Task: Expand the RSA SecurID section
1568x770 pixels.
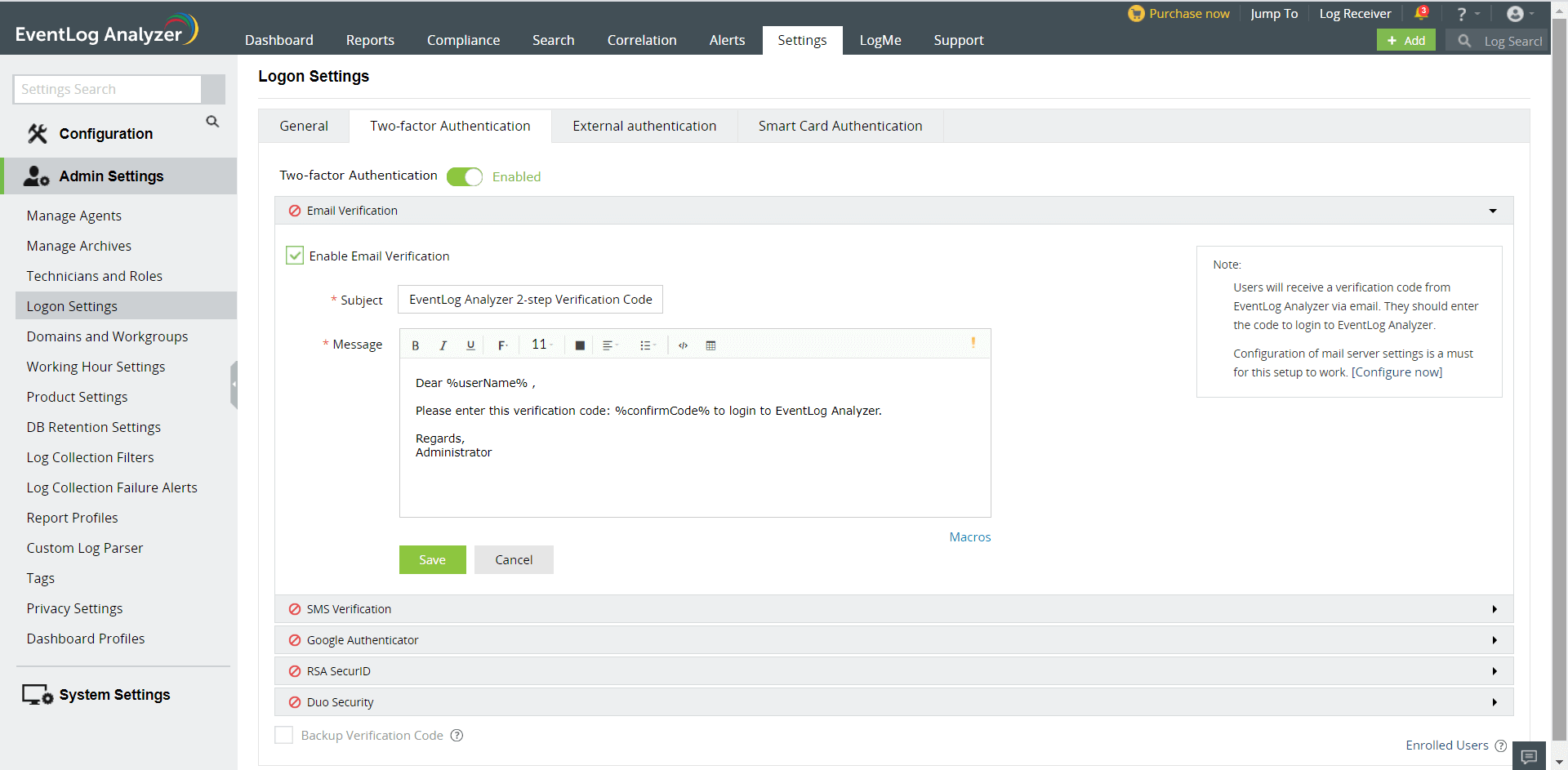Action: (893, 671)
